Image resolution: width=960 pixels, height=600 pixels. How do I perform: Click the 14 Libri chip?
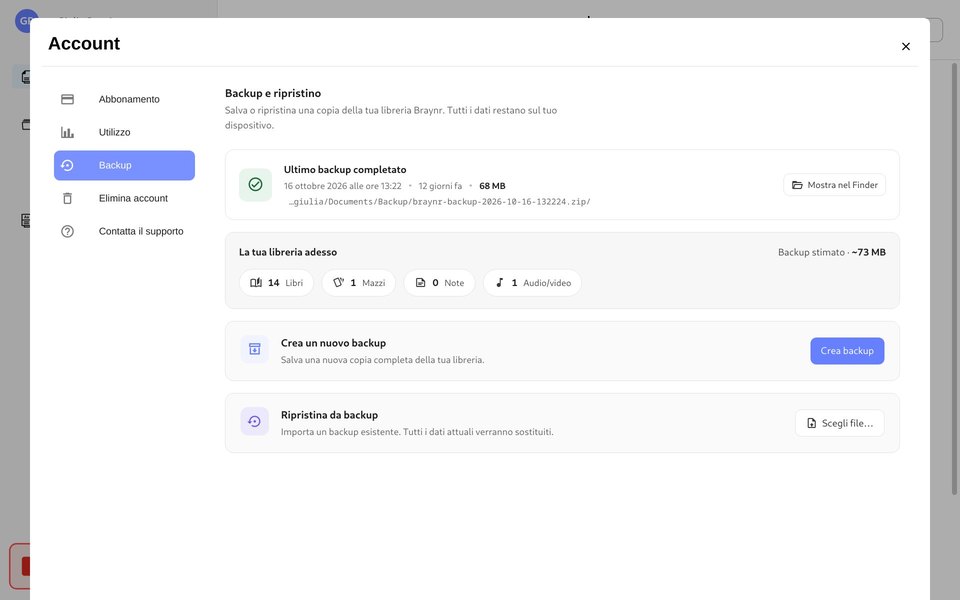point(276,283)
